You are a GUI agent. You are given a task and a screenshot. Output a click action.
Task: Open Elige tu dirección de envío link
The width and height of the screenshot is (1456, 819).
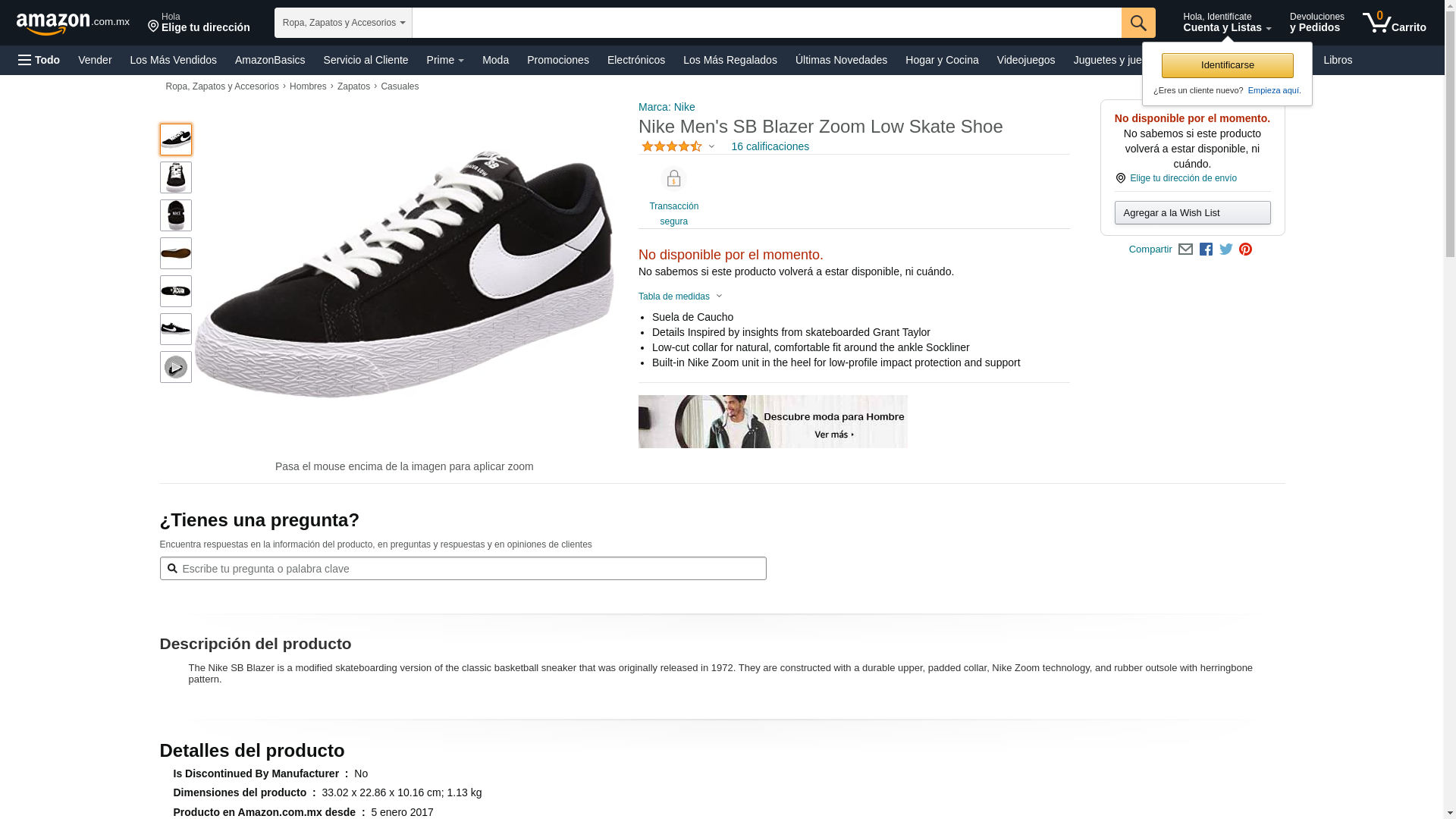pos(1183,178)
